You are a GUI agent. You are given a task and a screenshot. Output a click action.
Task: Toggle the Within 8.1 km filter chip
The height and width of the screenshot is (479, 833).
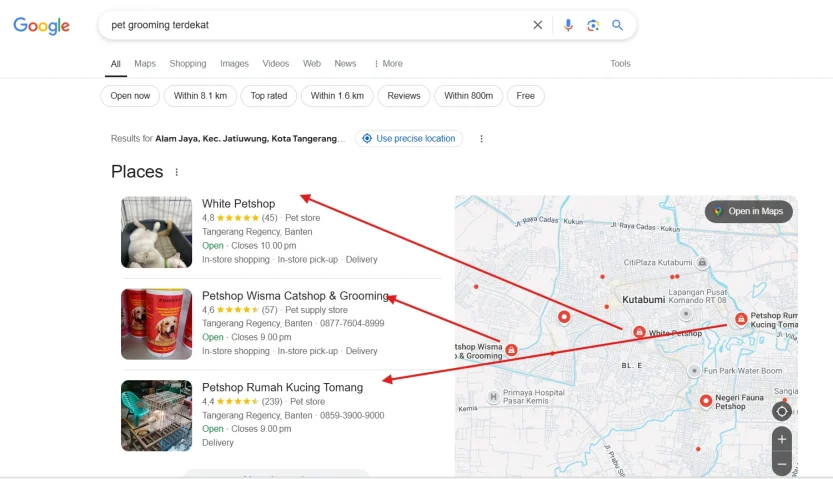tap(200, 96)
